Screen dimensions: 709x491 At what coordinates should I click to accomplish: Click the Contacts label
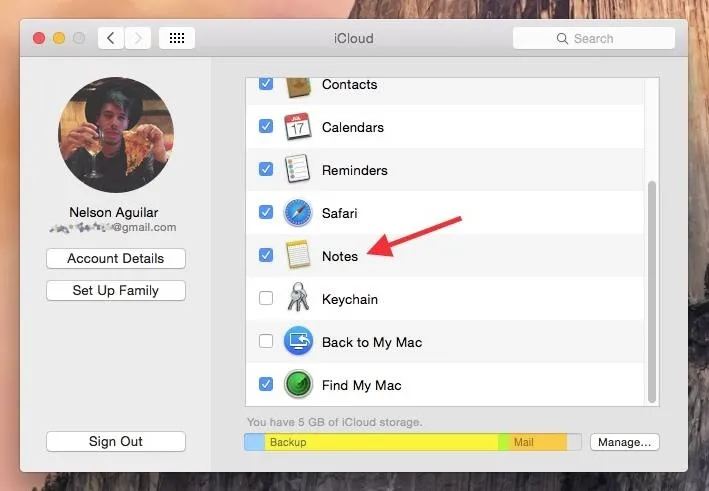pyautogui.click(x=350, y=85)
